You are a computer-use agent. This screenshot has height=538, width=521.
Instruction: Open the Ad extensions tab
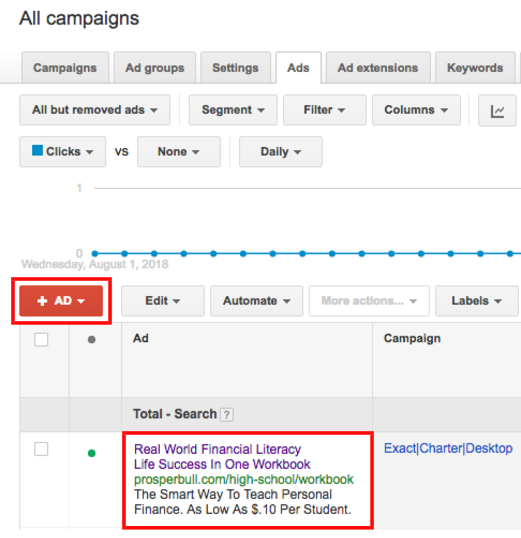(378, 68)
